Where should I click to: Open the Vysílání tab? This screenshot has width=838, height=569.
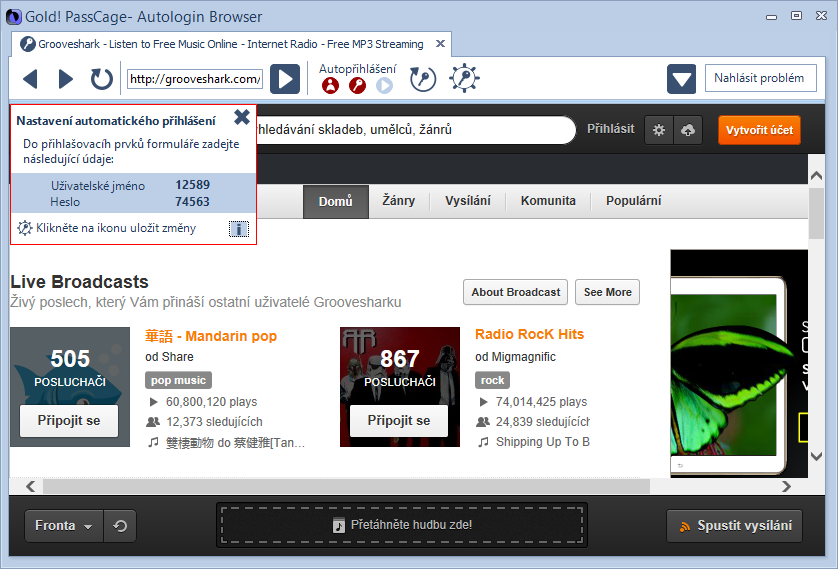[468, 201]
